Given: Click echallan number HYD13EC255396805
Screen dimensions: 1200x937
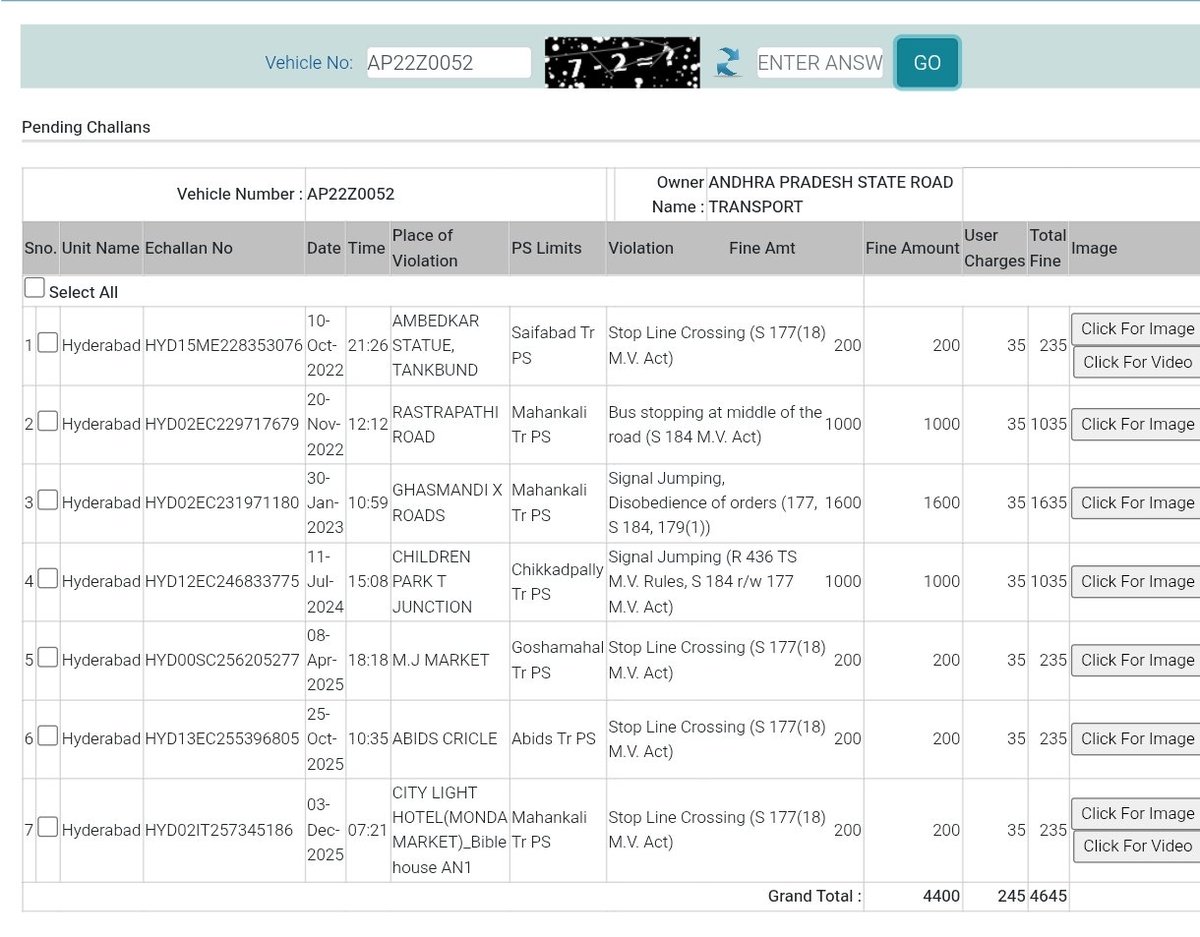Looking at the screenshot, I should point(222,738).
